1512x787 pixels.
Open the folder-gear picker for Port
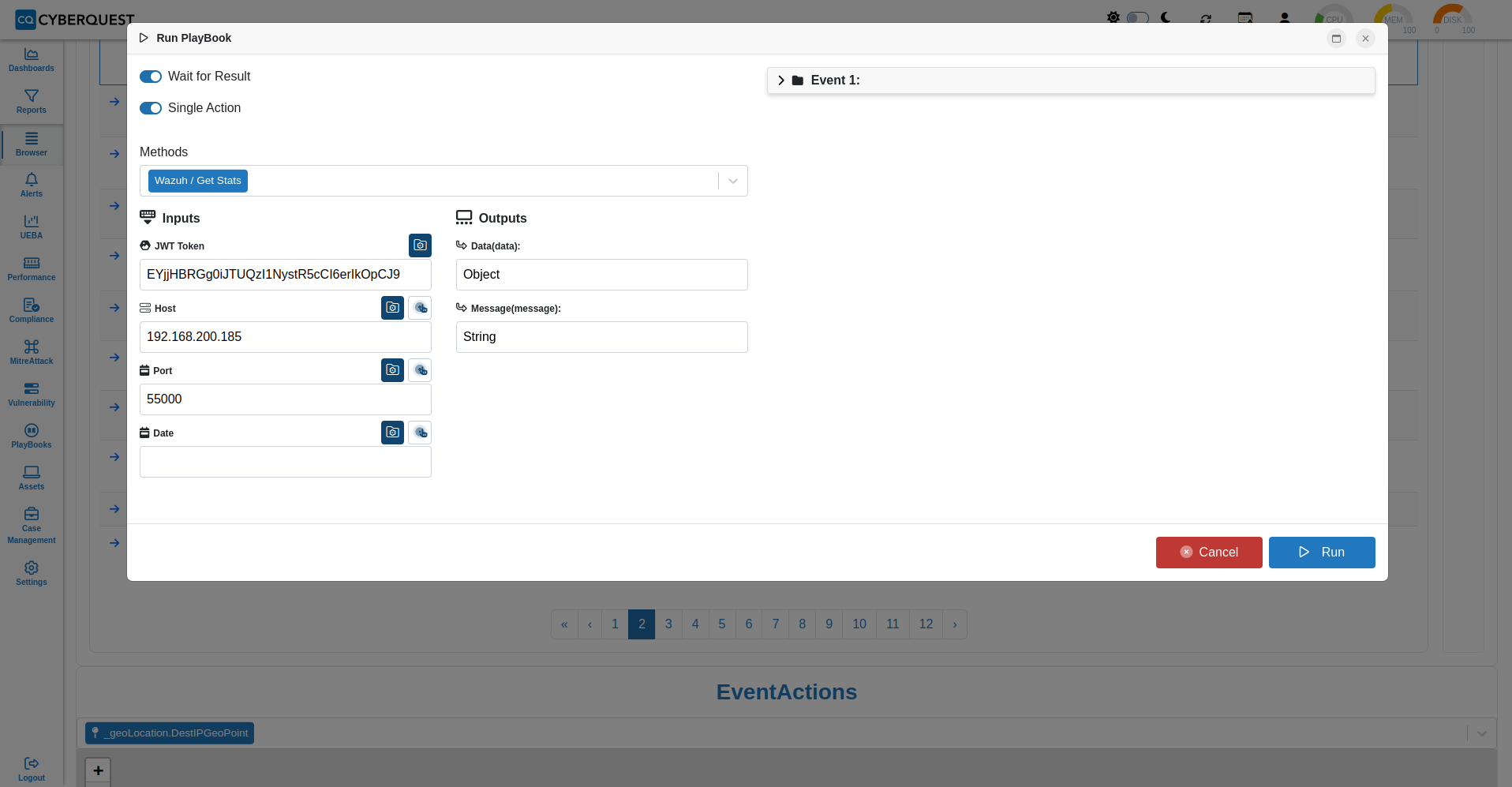392,370
